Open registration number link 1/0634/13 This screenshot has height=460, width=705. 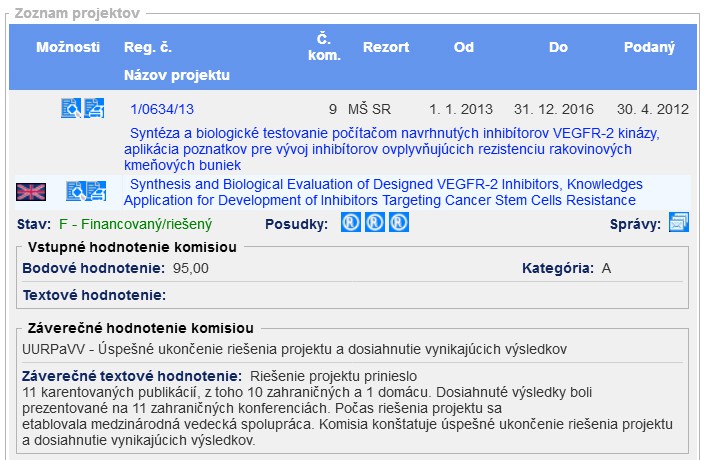click(x=162, y=109)
